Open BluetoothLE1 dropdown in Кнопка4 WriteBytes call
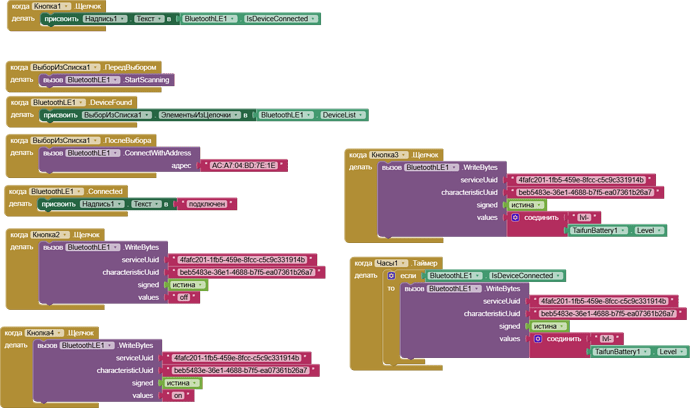Viewport: 690px width, 408px height. [x=87, y=346]
